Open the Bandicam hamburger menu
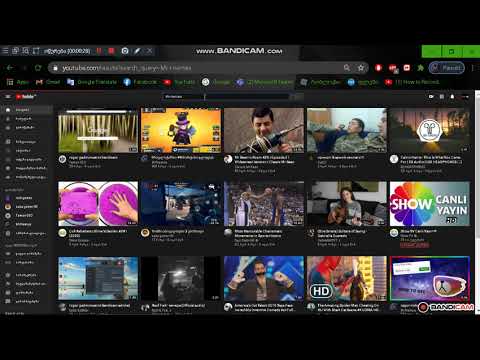Image resolution: width=480 pixels, height=360 pixels. point(5,51)
